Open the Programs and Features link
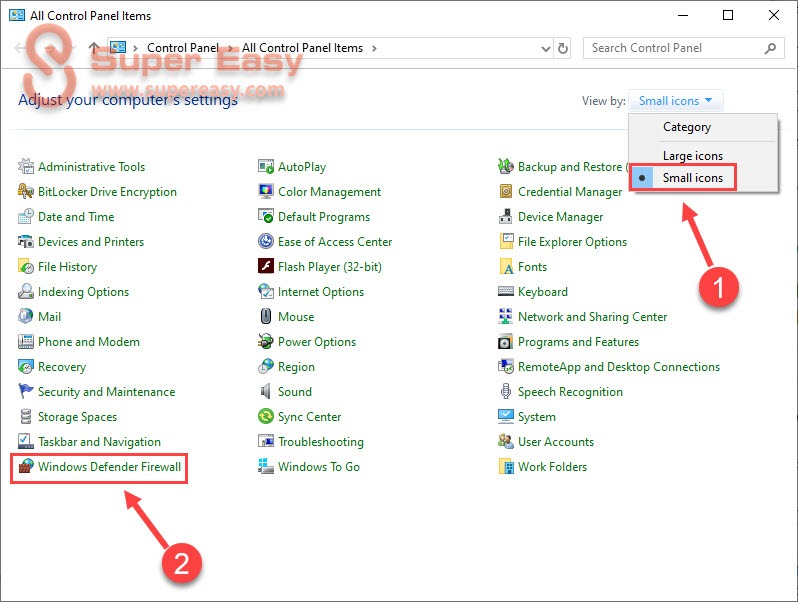798x602 pixels. [578, 341]
